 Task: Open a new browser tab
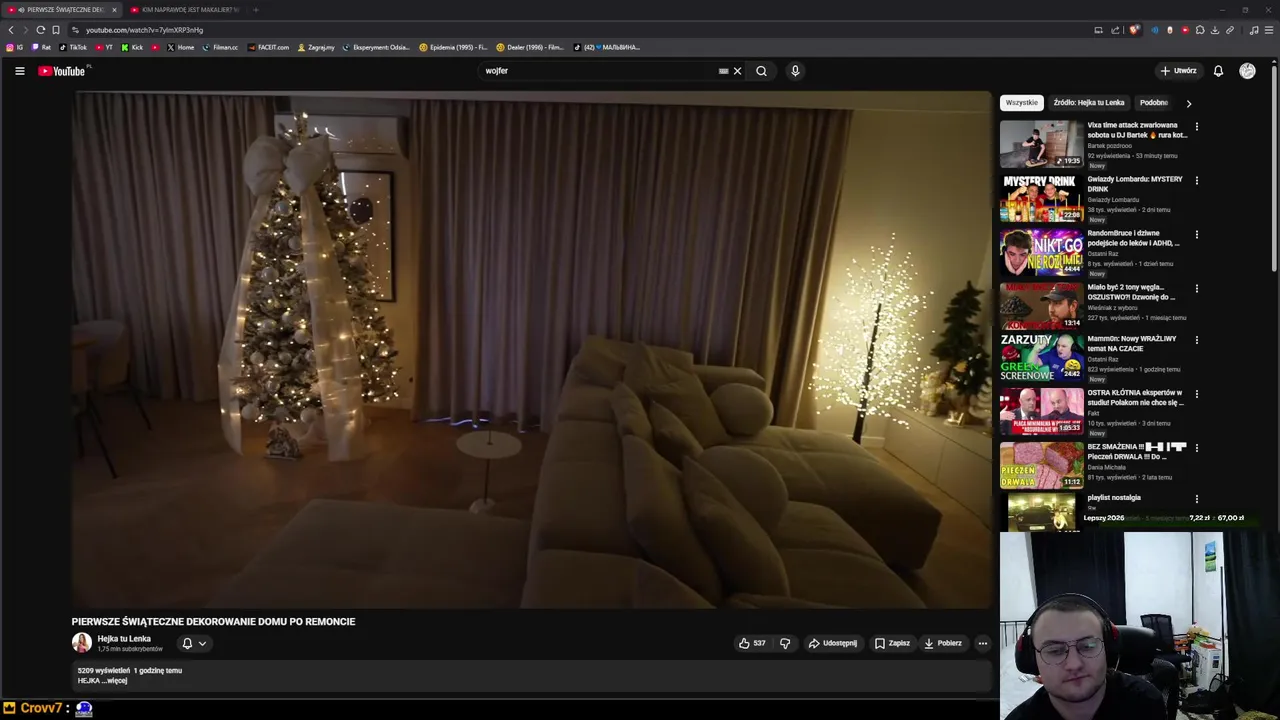tap(255, 10)
